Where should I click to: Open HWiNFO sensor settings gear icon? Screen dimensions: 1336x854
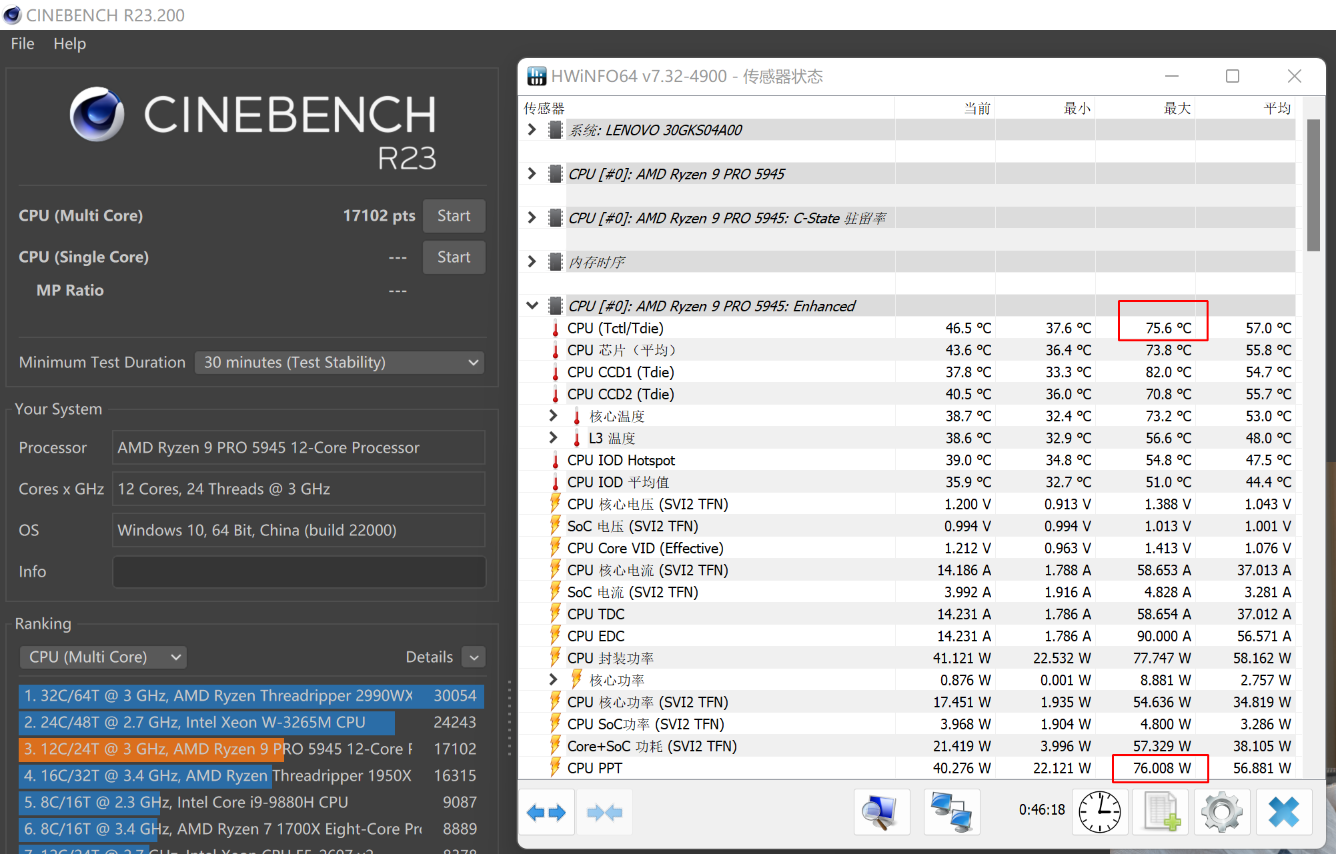click(x=1221, y=812)
